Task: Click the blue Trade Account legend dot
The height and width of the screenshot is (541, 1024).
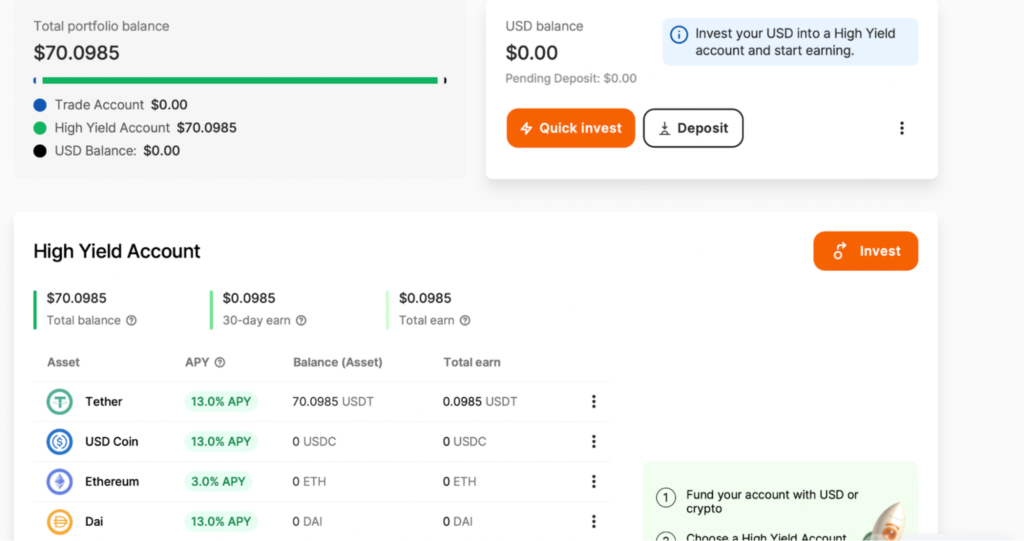Action: (40, 105)
